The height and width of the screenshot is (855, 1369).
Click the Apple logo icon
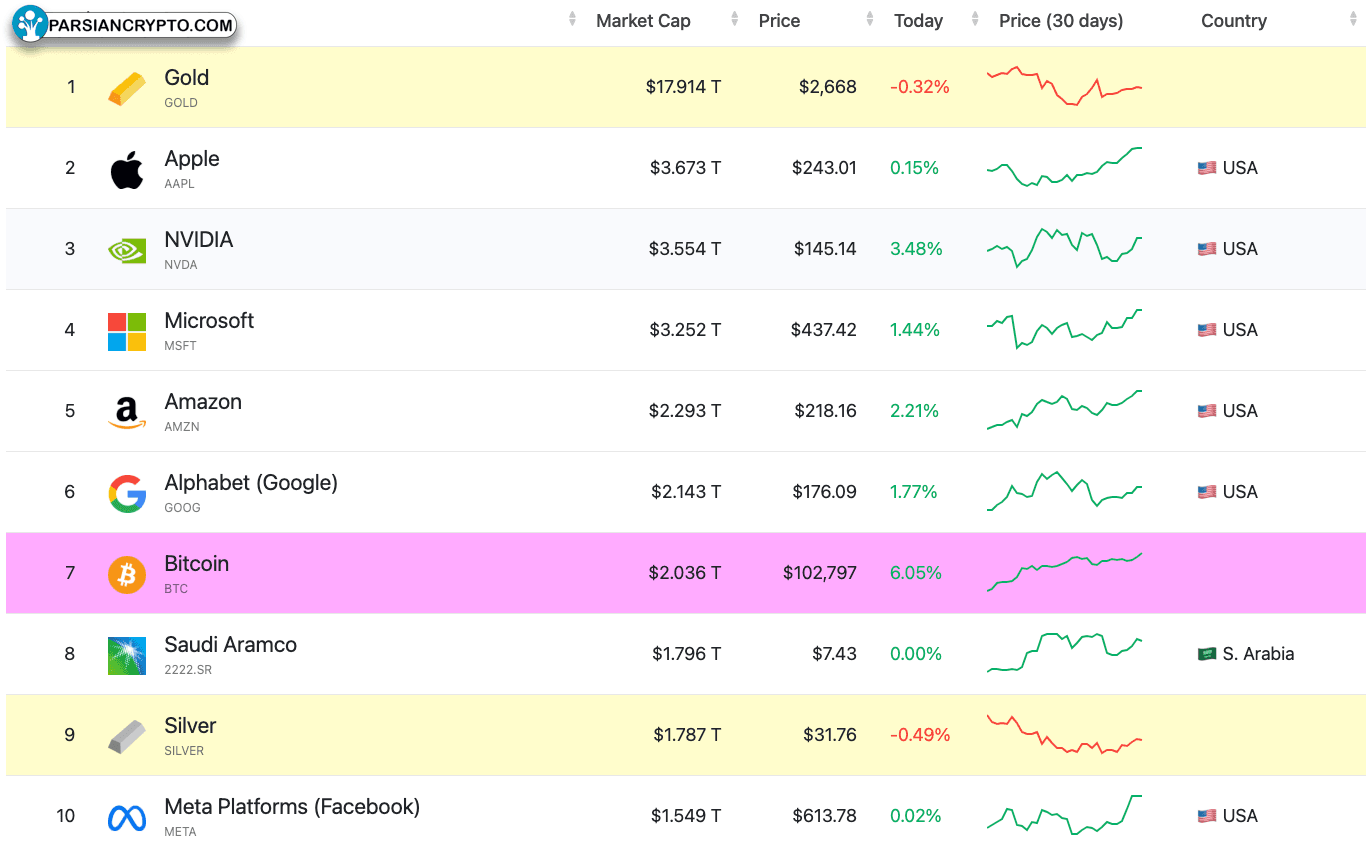click(127, 169)
